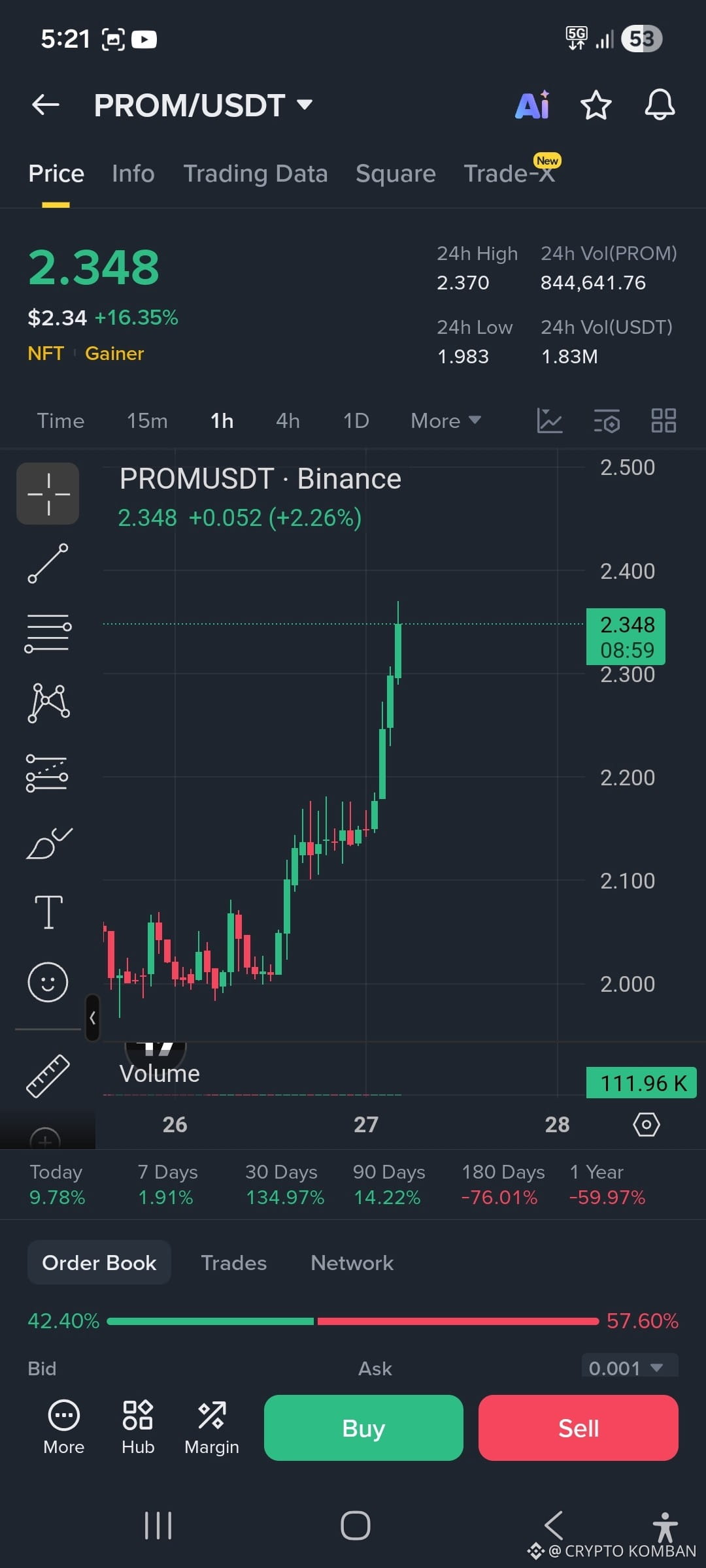Select the 4h chart interval
Image resolution: width=706 pixels, height=1568 pixels.
(x=288, y=421)
